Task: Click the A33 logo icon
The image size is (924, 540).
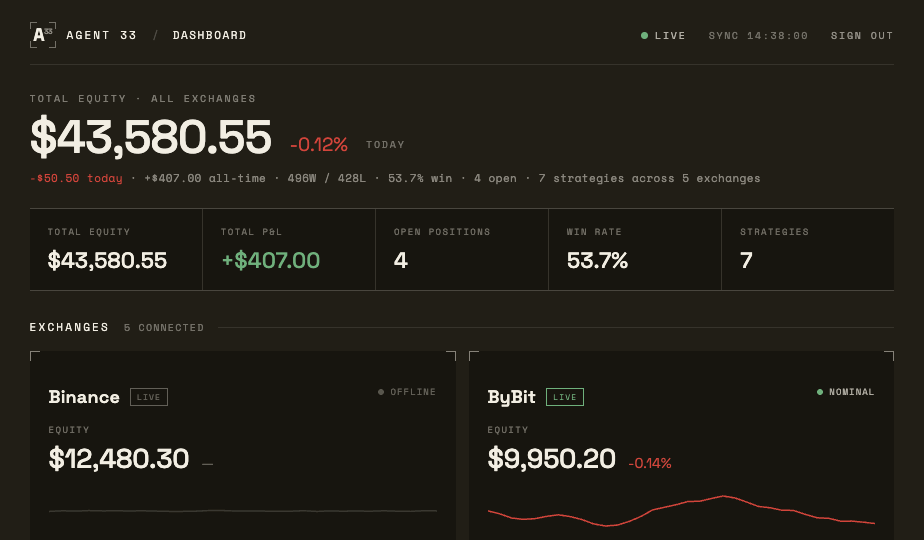Action: pyautogui.click(x=43, y=35)
